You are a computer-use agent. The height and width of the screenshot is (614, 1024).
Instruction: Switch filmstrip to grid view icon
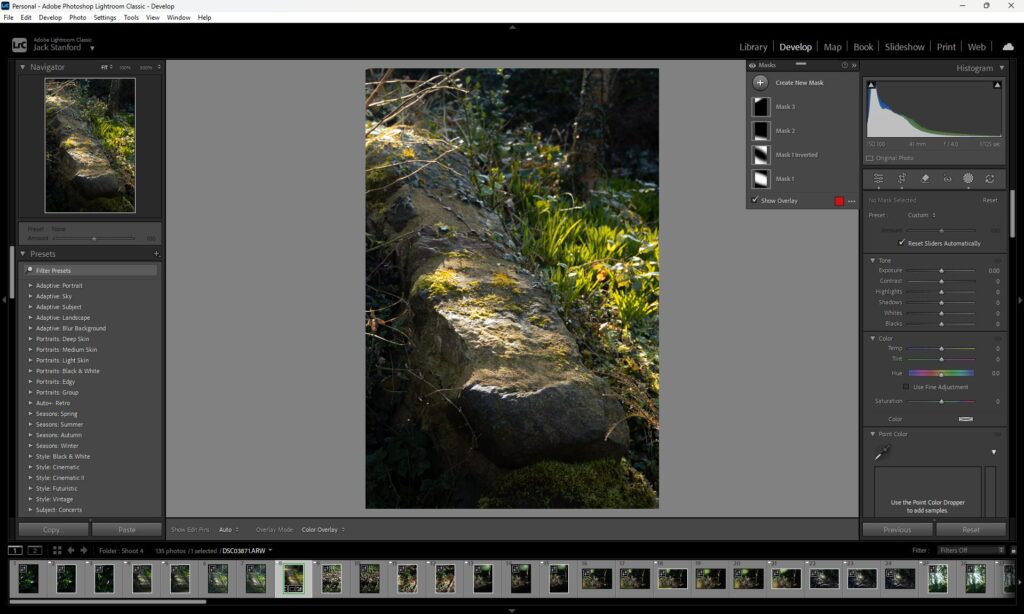click(x=57, y=550)
